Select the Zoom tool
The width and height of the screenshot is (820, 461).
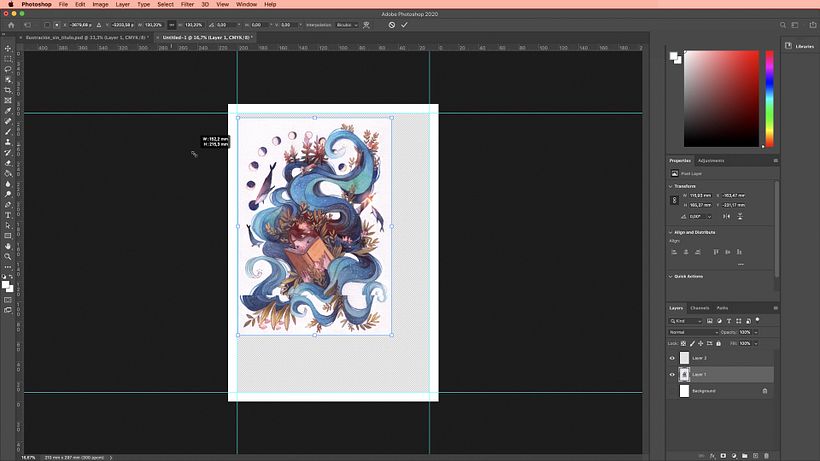click(x=8, y=257)
